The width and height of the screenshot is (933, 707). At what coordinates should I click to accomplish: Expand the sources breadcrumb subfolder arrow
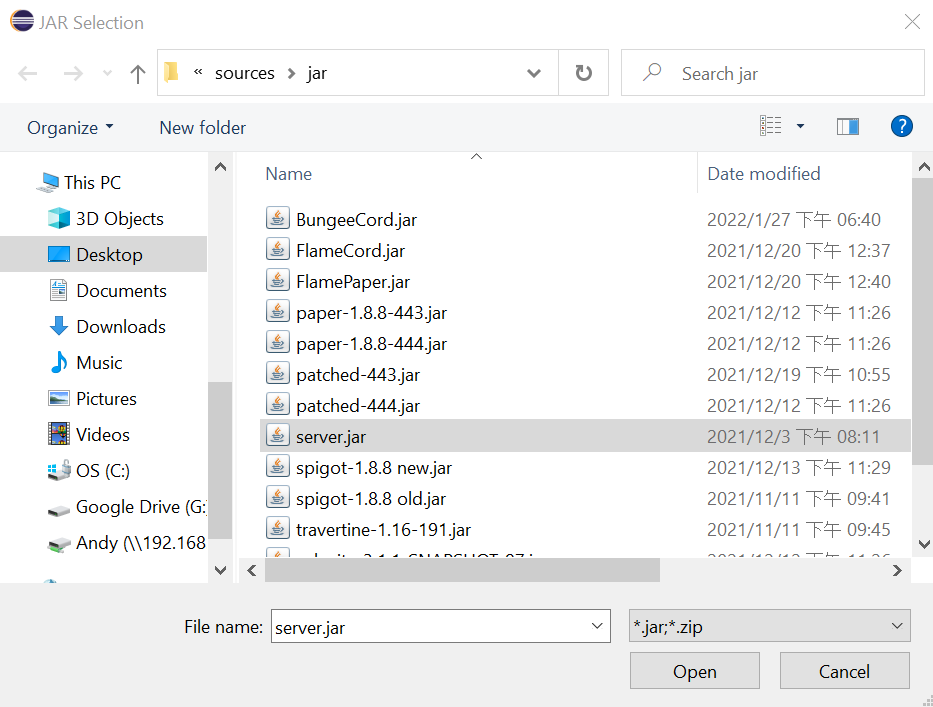pos(291,73)
